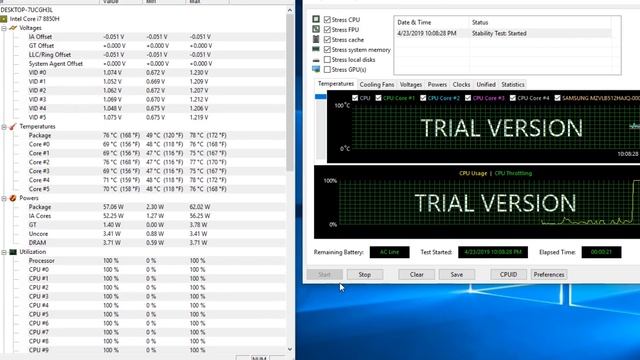Image resolution: width=640 pixels, height=360 pixels.
Task: Click the Temperatures thermometer icon
Action: pos(13,127)
